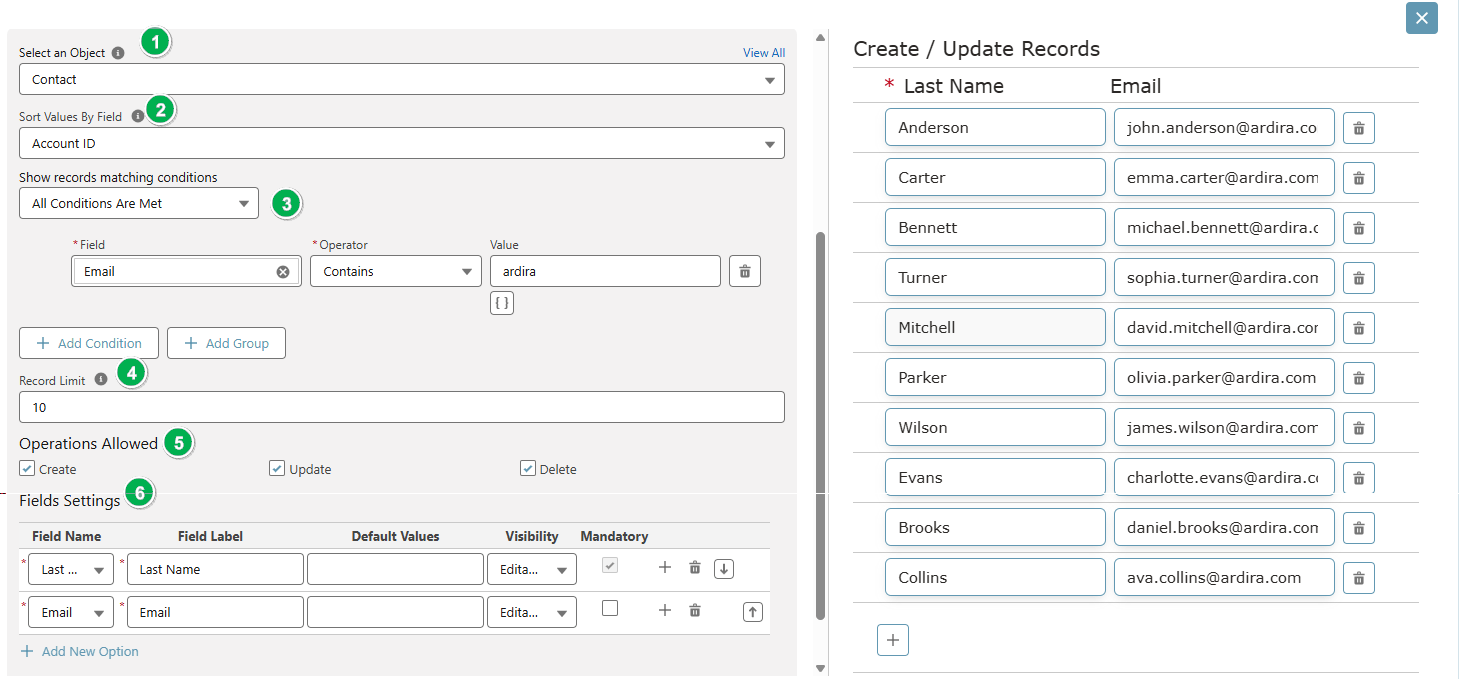Open Last Name field name dropdown

pos(70,569)
